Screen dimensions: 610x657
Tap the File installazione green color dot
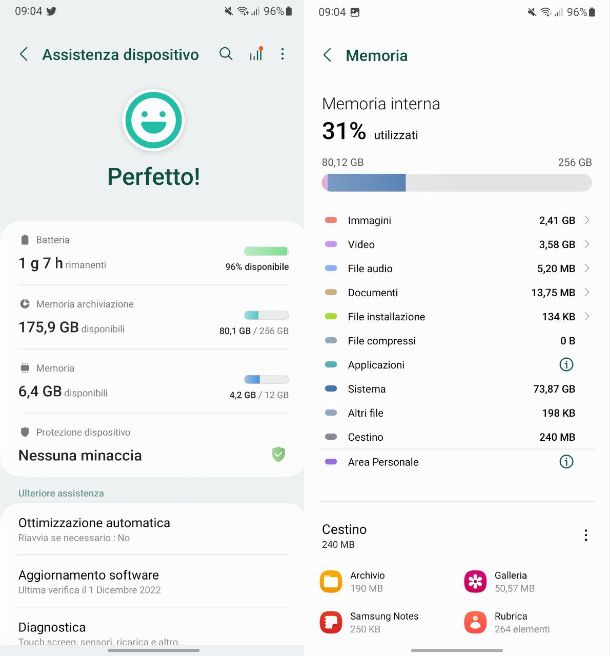[x=331, y=316]
